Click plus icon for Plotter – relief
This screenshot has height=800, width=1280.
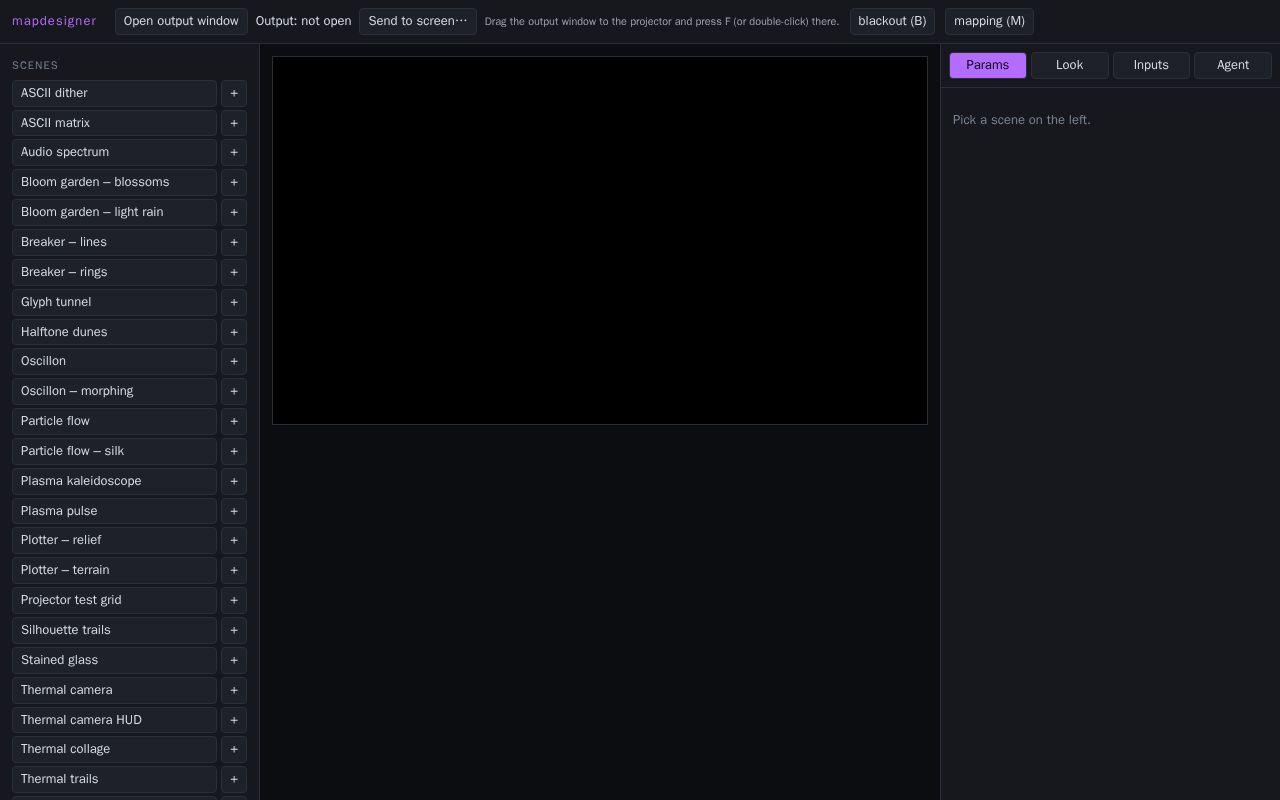point(234,540)
